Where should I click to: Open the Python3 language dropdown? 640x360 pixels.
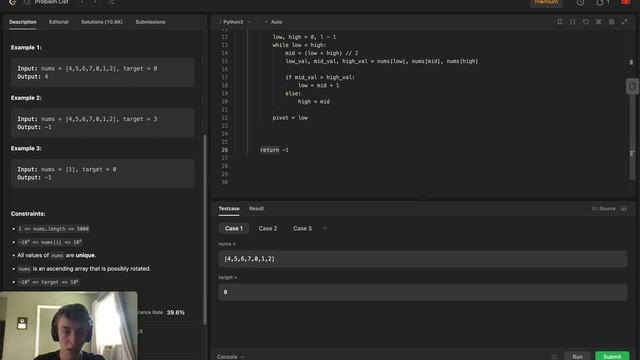[236, 22]
